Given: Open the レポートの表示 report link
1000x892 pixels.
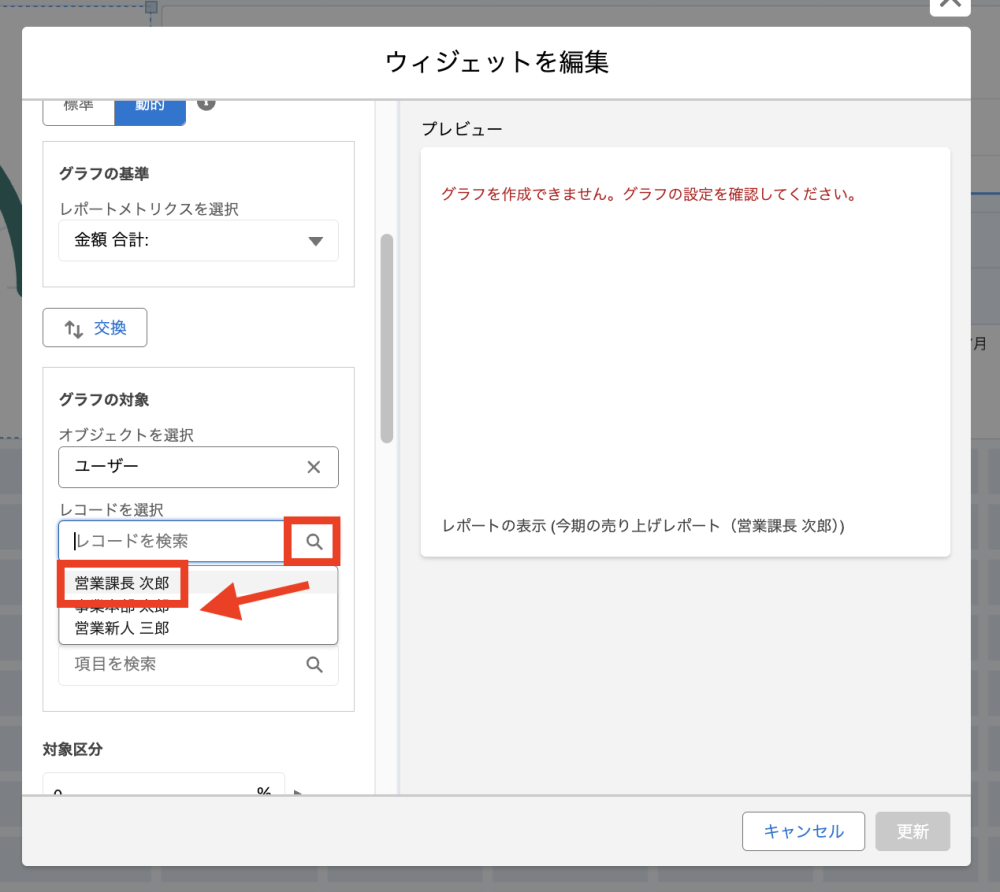Looking at the screenshot, I should [x=643, y=526].
